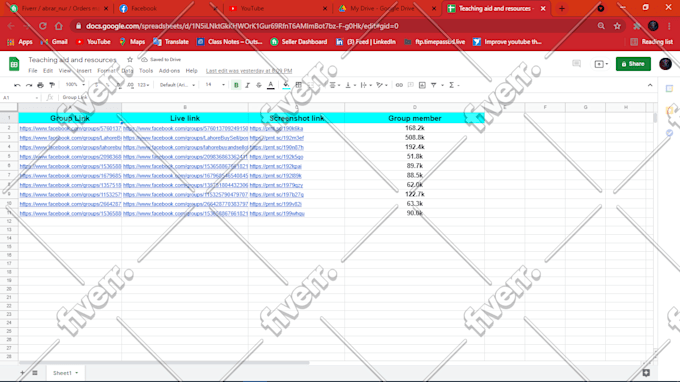Insert a chart
This screenshot has width=680, height=382.
click(422, 85)
